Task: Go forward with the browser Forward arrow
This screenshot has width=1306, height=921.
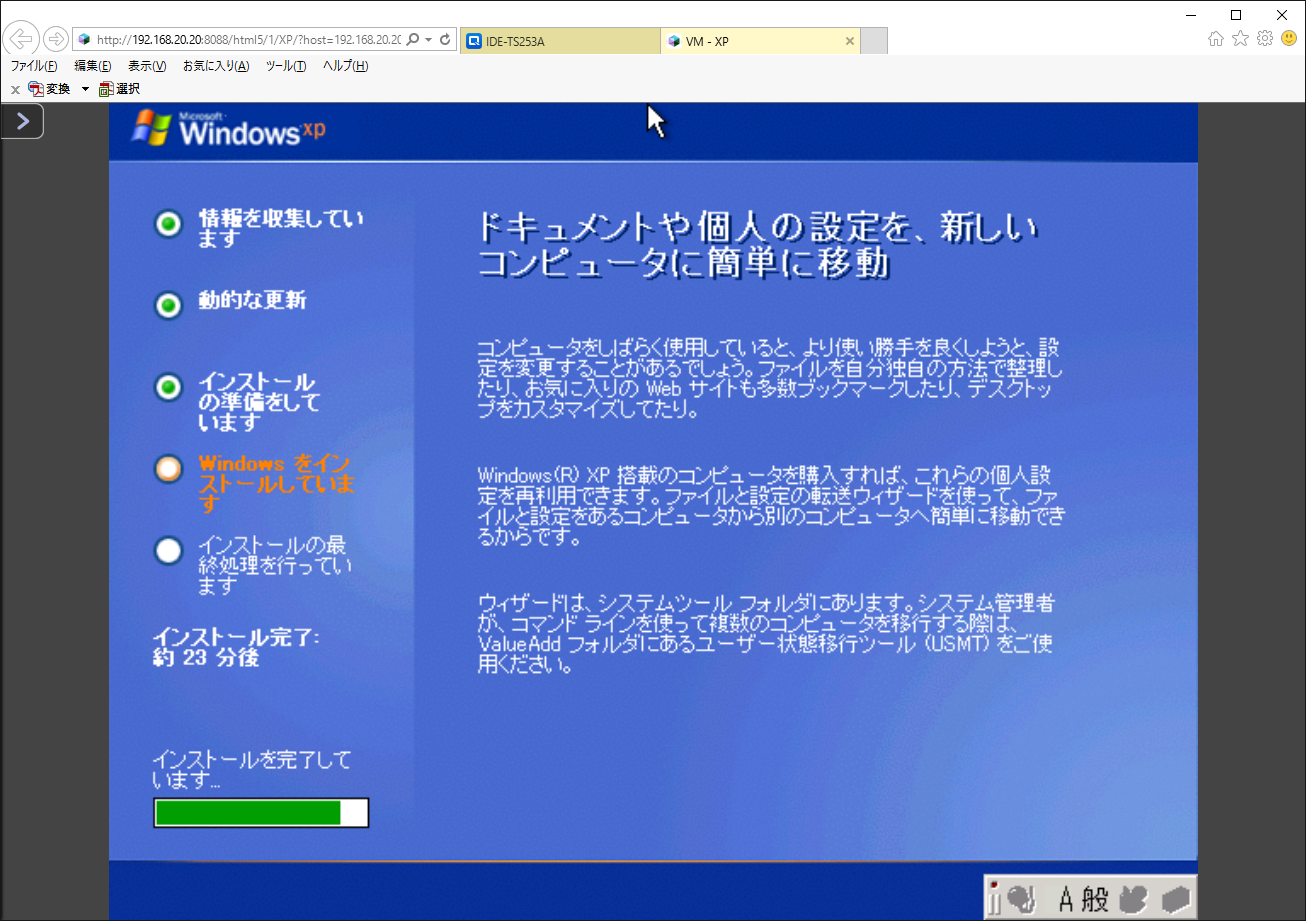Action: pyautogui.click(x=56, y=40)
